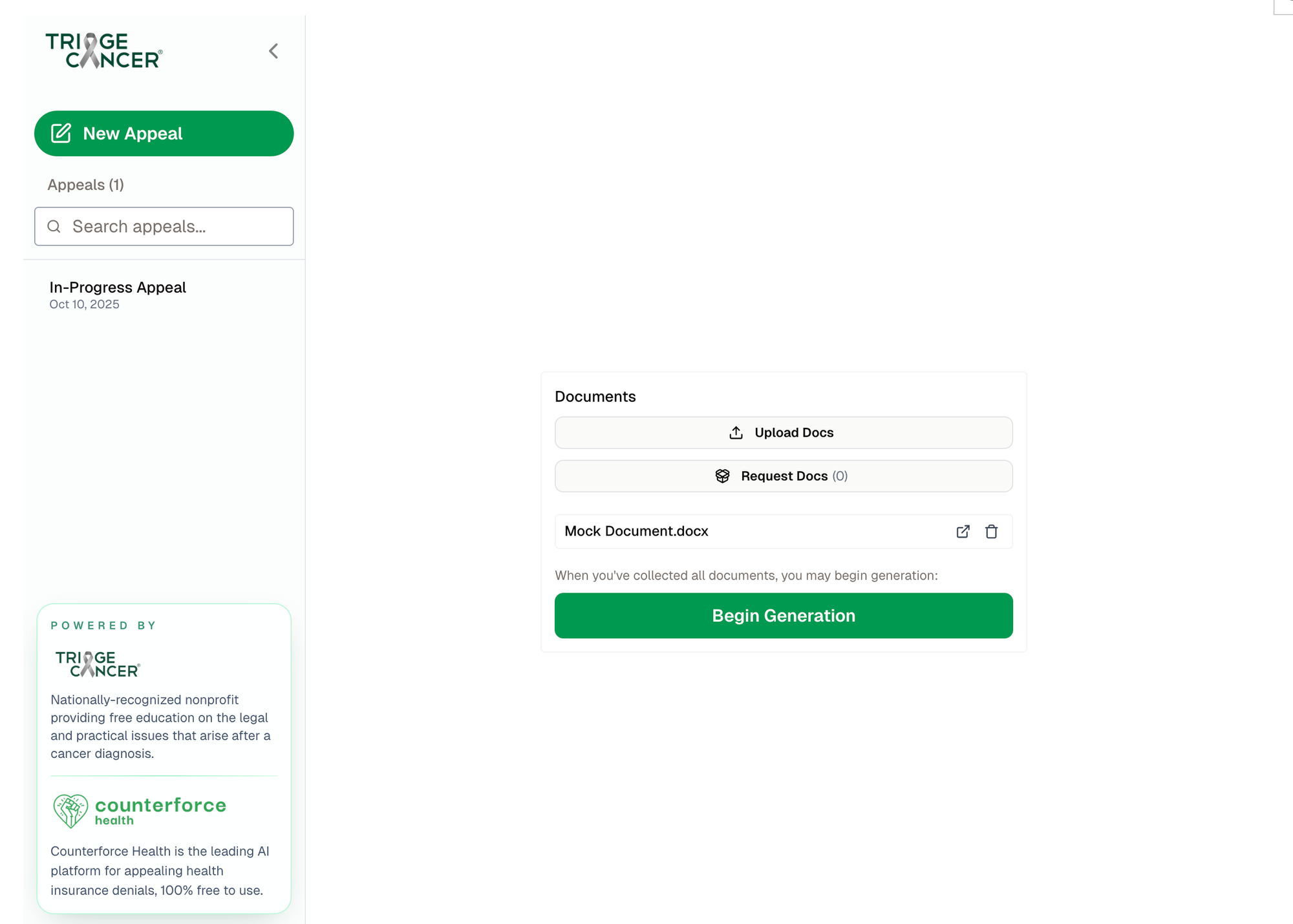1293x924 pixels.
Task: Click the Counterforce heart-fist logo icon
Action: (x=70, y=811)
